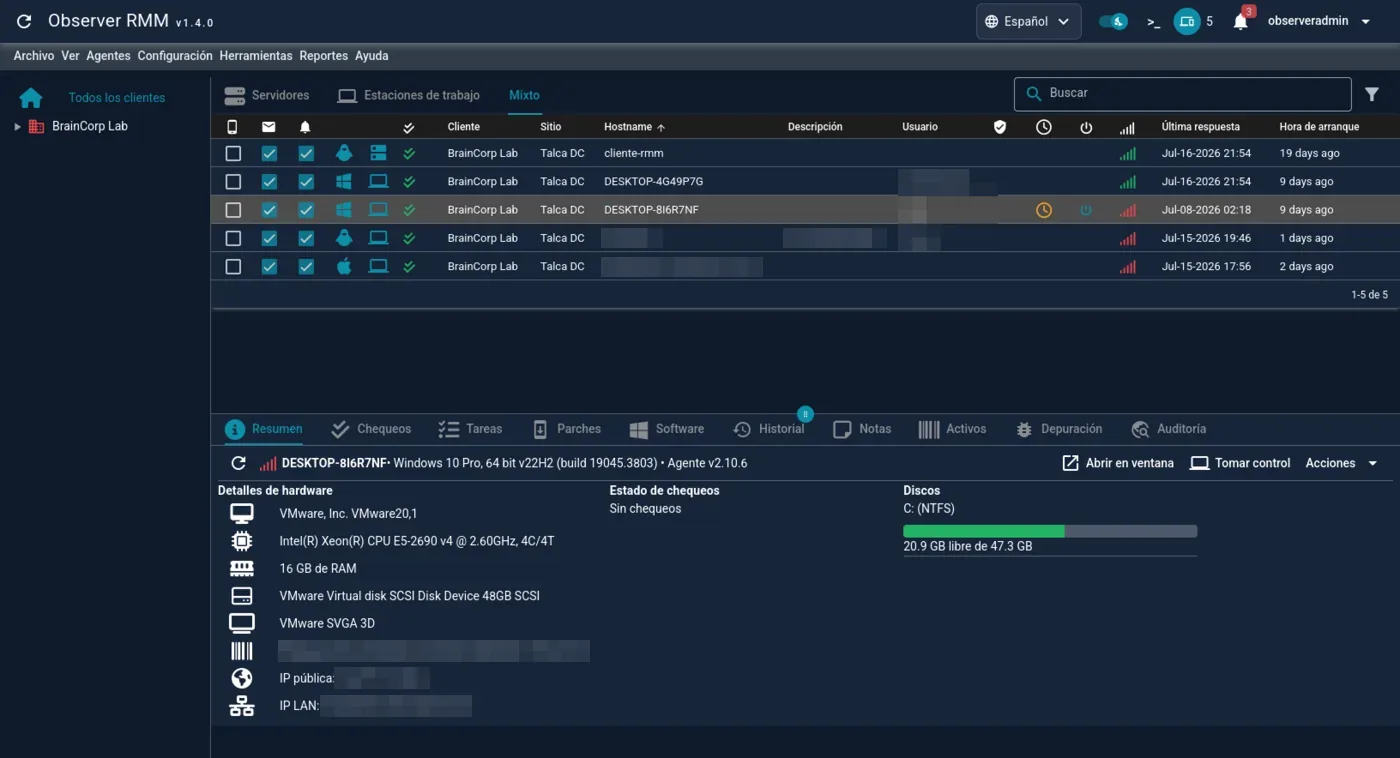Image resolution: width=1400 pixels, height=758 pixels.
Task: Click the connected devices icon showing 5
Action: coord(1187,21)
